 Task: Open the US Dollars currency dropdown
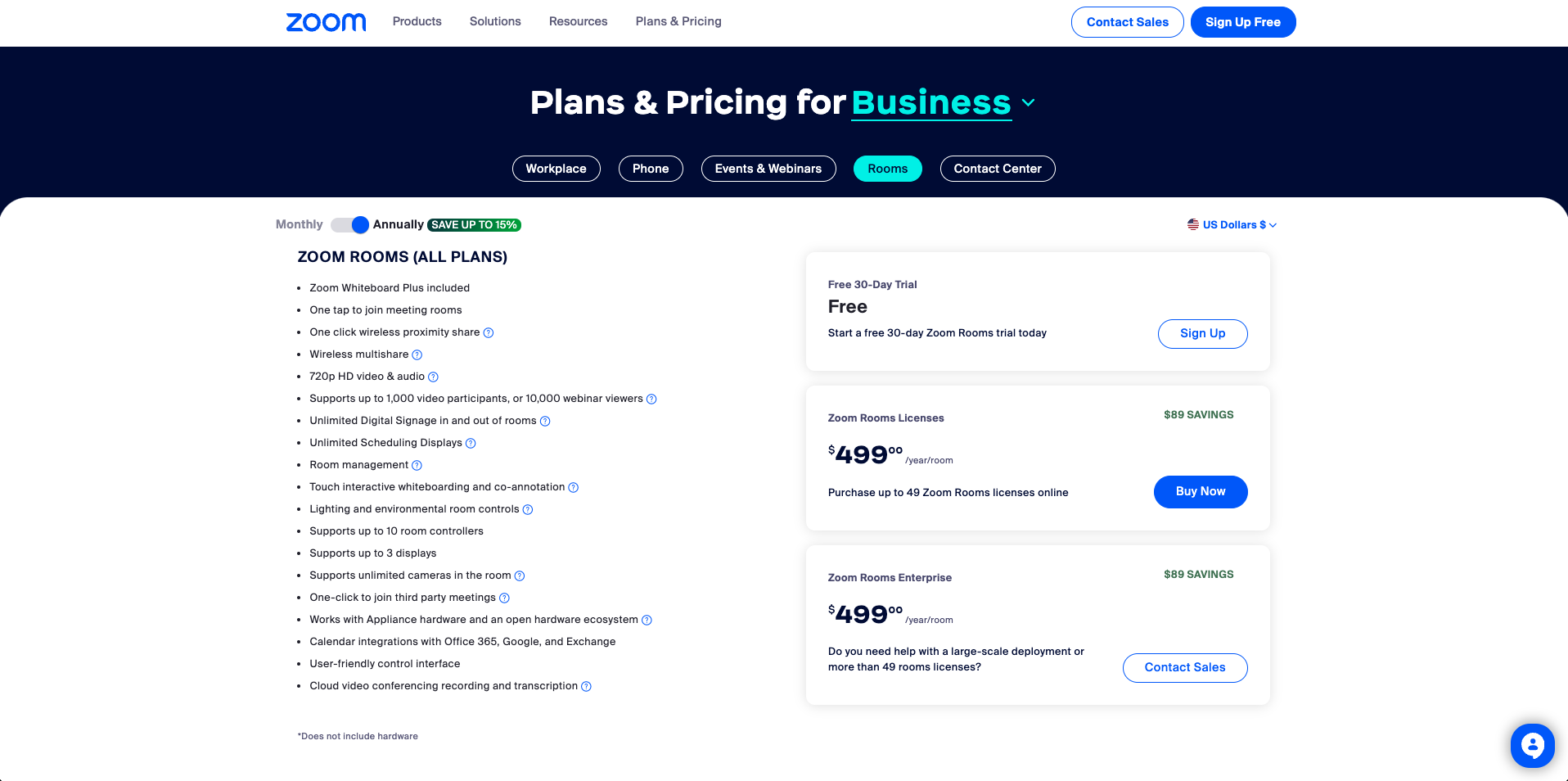coord(1232,225)
